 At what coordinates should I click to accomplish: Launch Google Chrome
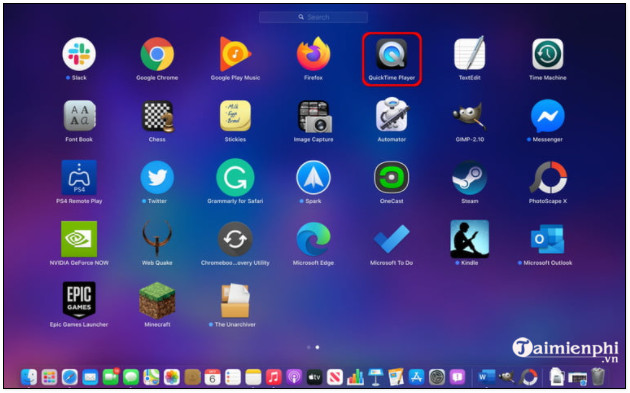[157, 54]
